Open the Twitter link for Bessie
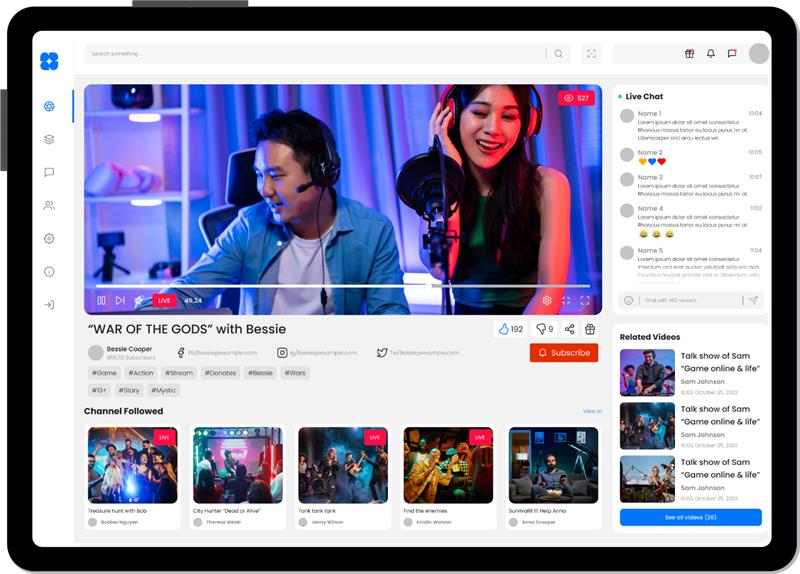This screenshot has height=574, width=800. point(418,353)
